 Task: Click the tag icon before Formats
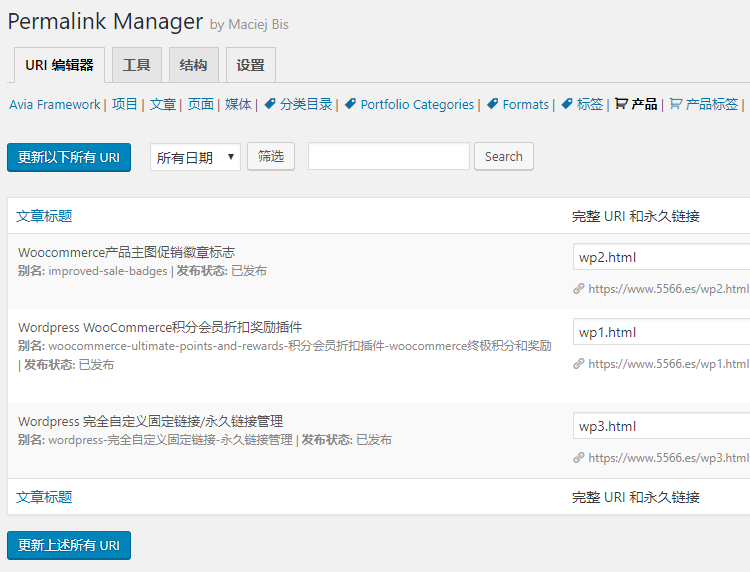tap(492, 104)
